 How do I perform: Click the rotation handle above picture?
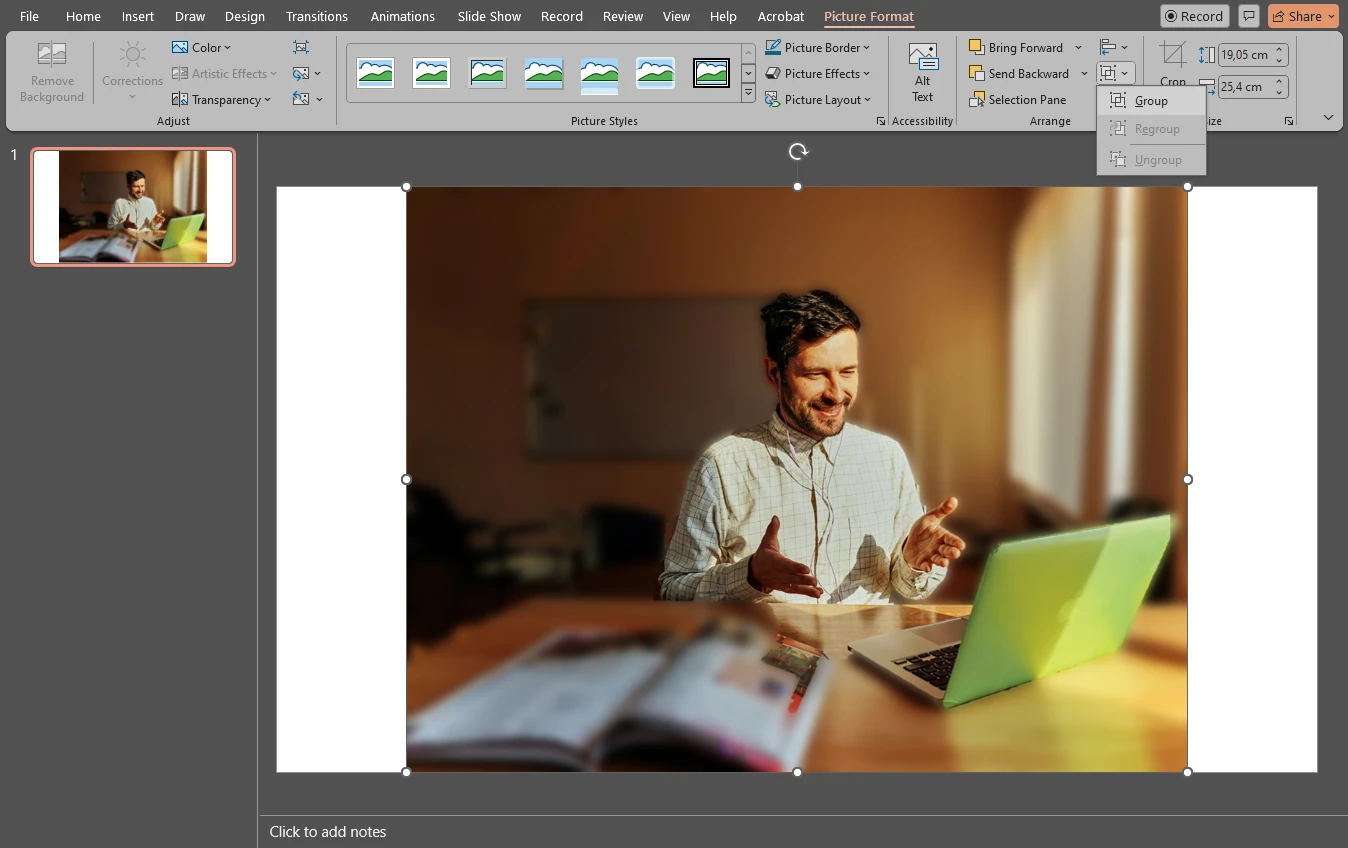click(x=797, y=152)
